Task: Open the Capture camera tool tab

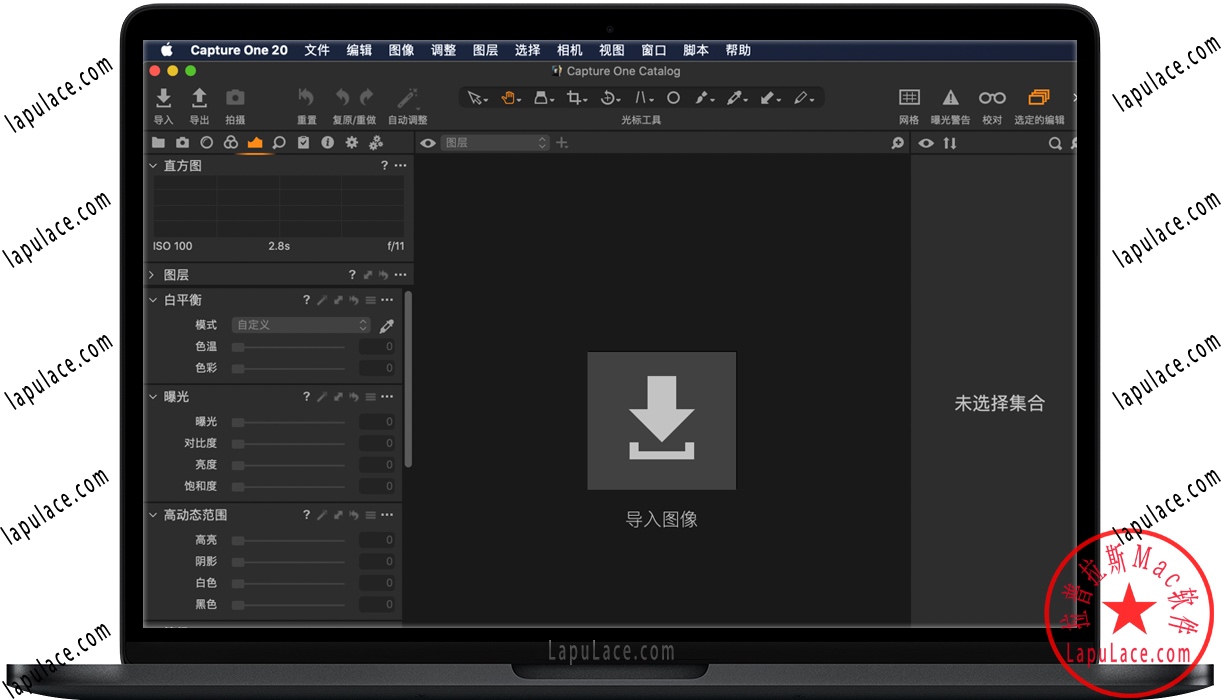Action: coord(182,143)
